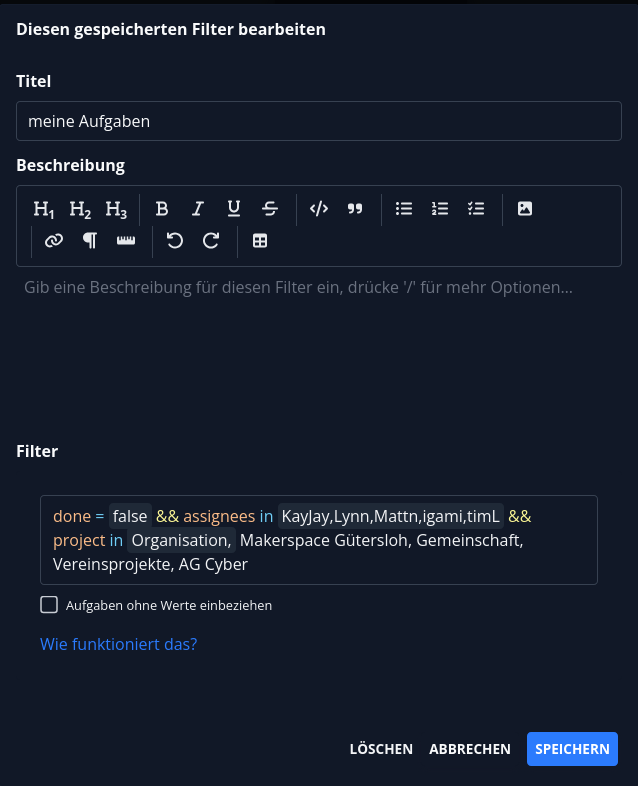The image size is (638, 786).
Task: Undo last editor change
Action: click(175, 241)
